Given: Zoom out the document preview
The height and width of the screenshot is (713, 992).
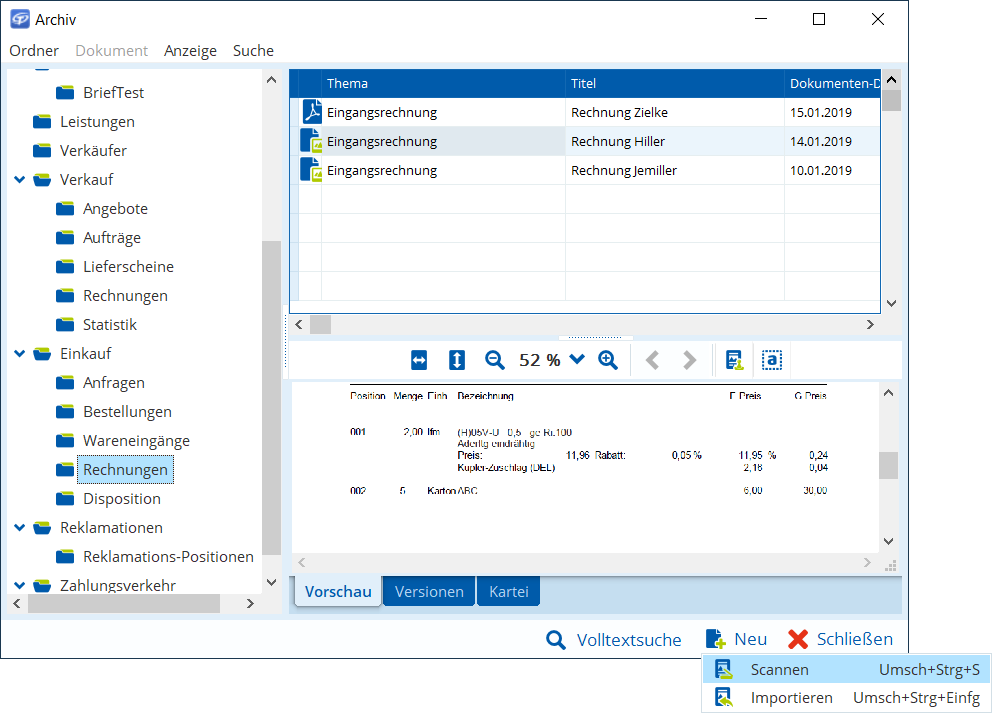Looking at the screenshot, I should [x=495, y=360].
